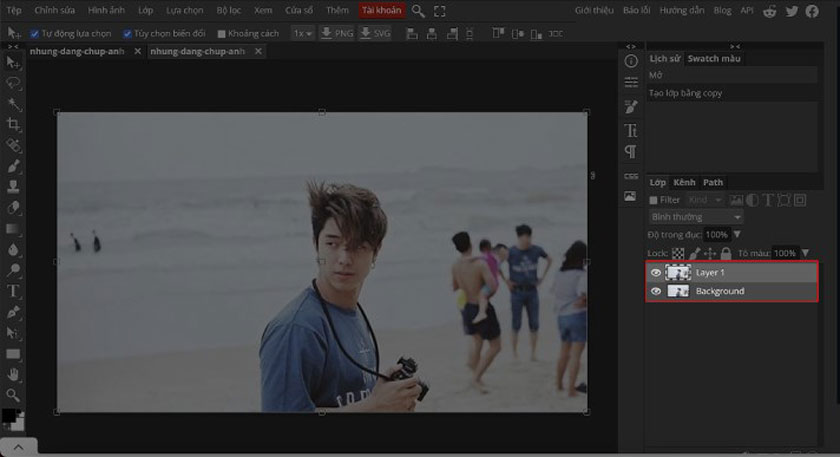Open the Báo lỗi link
Screen dimensions: 840x457
click(x=636, y=10)
